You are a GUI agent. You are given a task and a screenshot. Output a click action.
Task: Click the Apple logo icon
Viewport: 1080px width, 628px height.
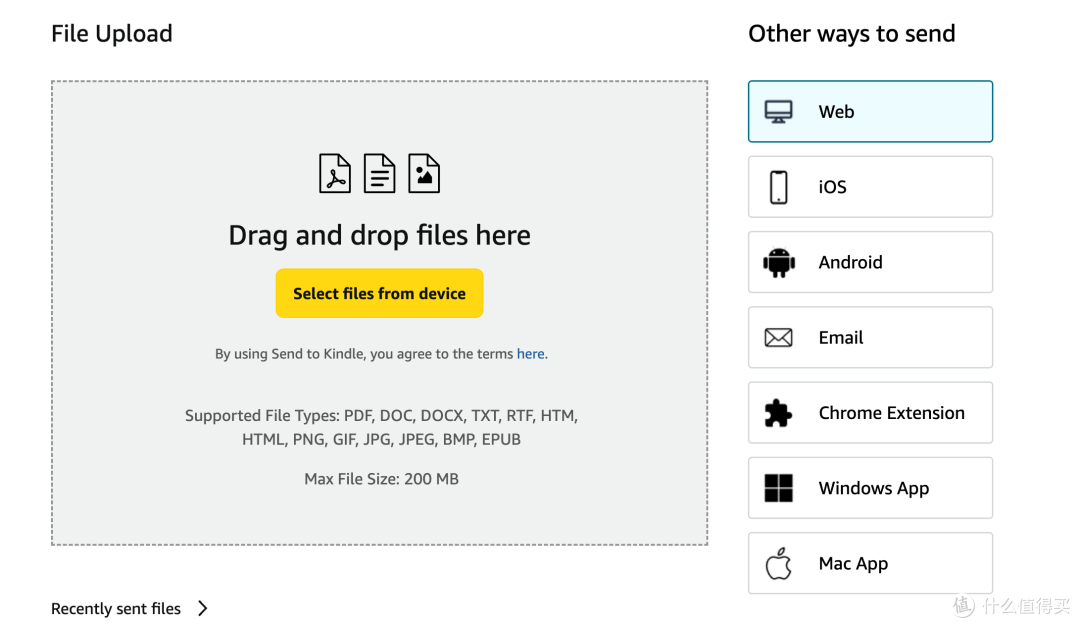click(778, 563)
